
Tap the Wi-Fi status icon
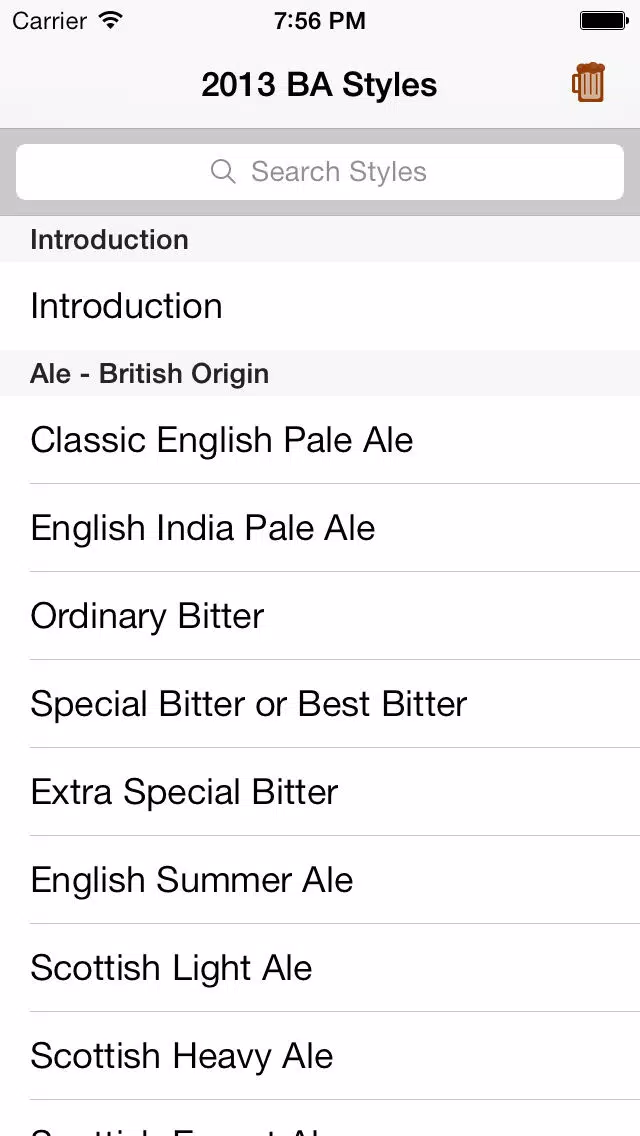coord(110,20)
